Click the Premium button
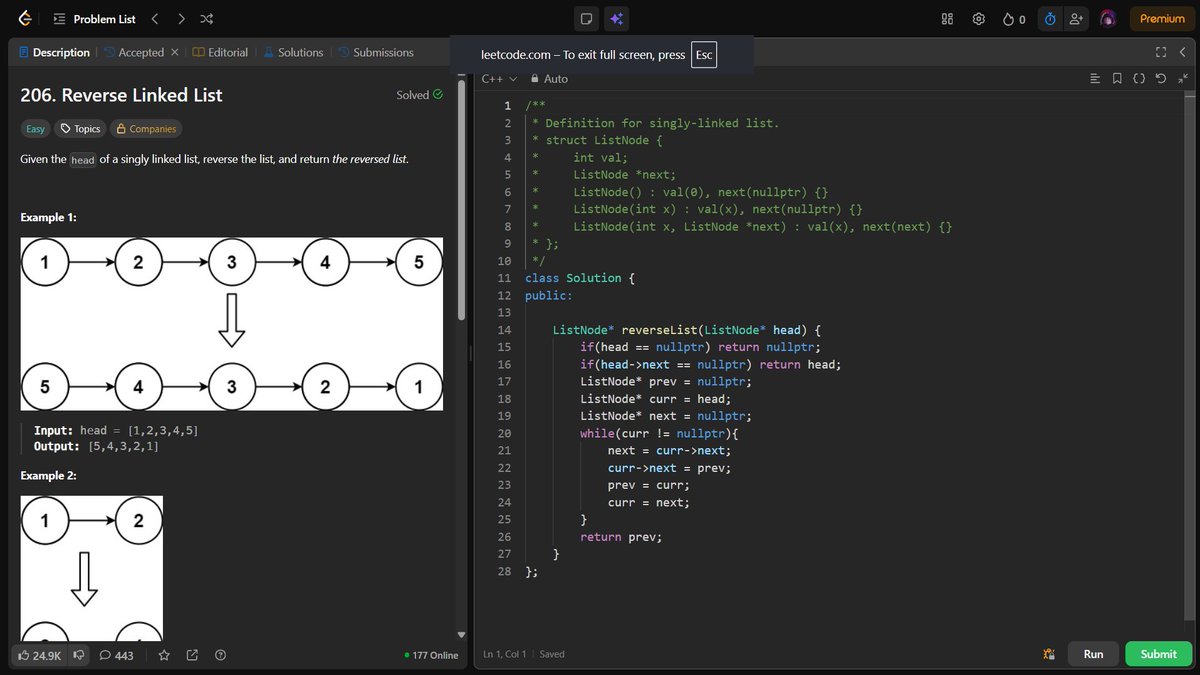 click(x=1161, y=19)
